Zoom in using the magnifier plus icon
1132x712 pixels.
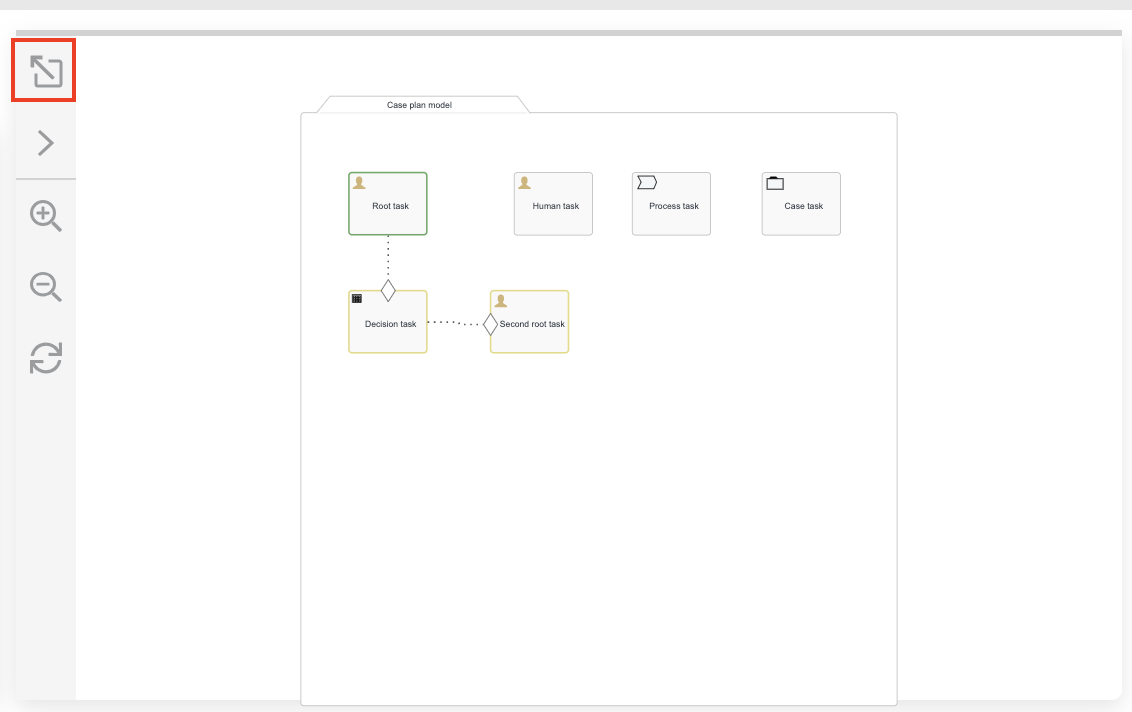pyautogui.click(x=44, y=216)
